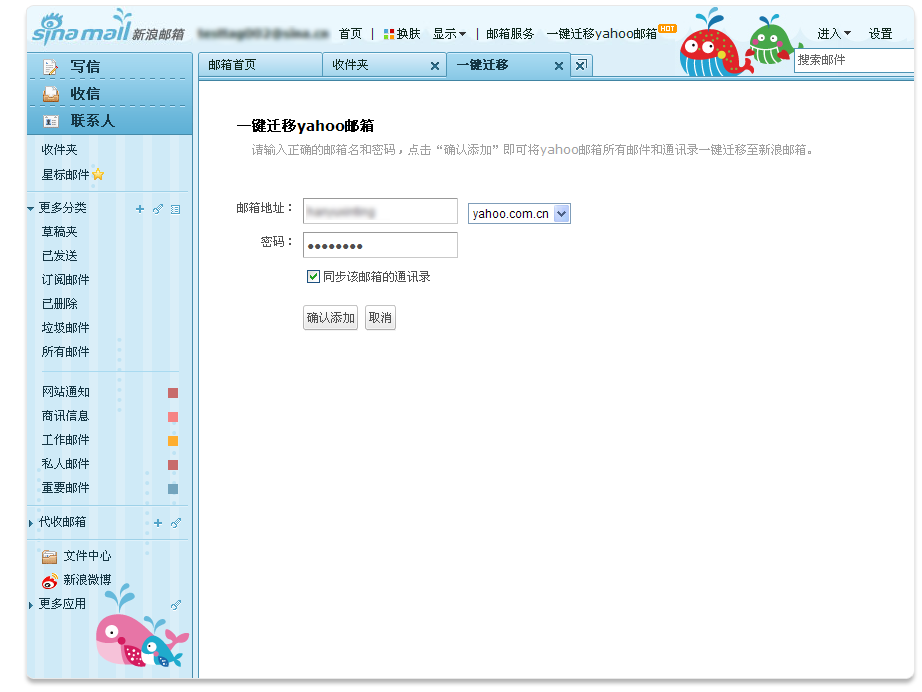This screenshot has width=922, height=692.
Task: Open the 一键迁移yahoo邮箱 top link
Action: (x=602, y=34)
